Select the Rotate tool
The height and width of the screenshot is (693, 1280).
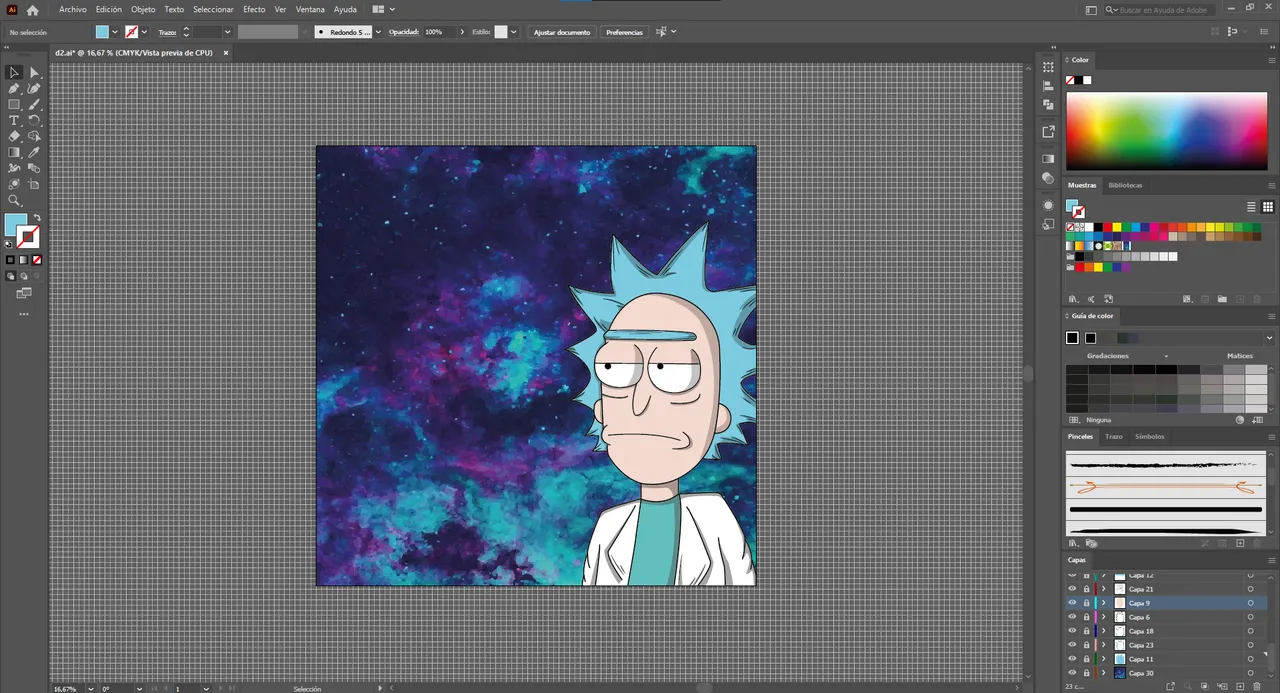coord(34,120)
